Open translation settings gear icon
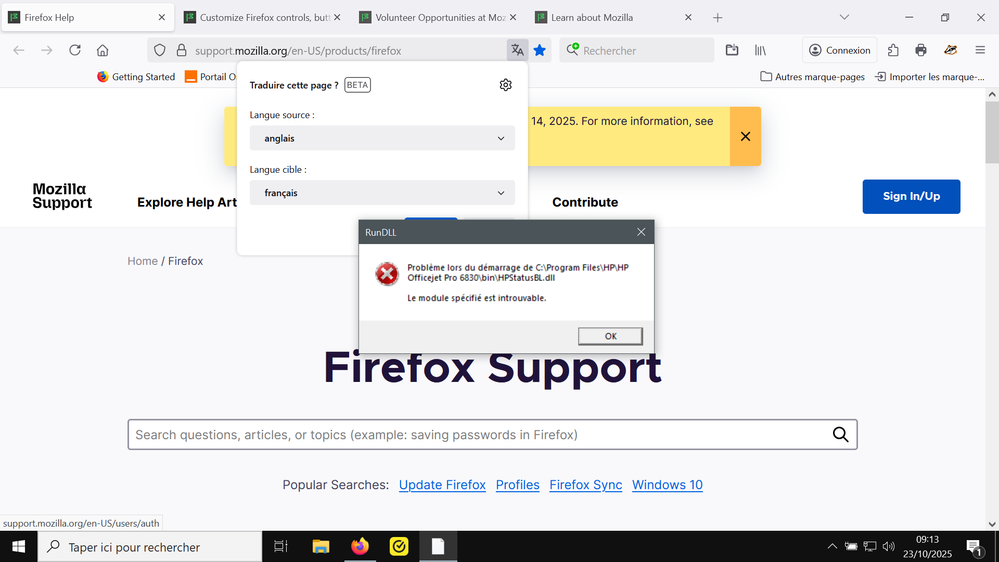The image size is (999, 562). [x=505, y=85]
